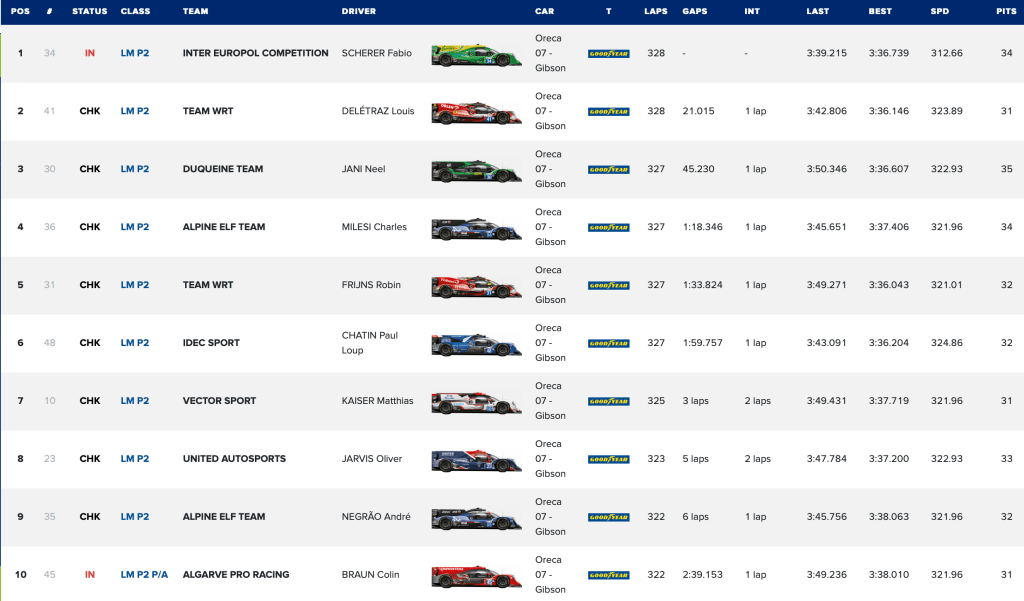Click driver name JARVIS Oliver

tap(372, 459)
